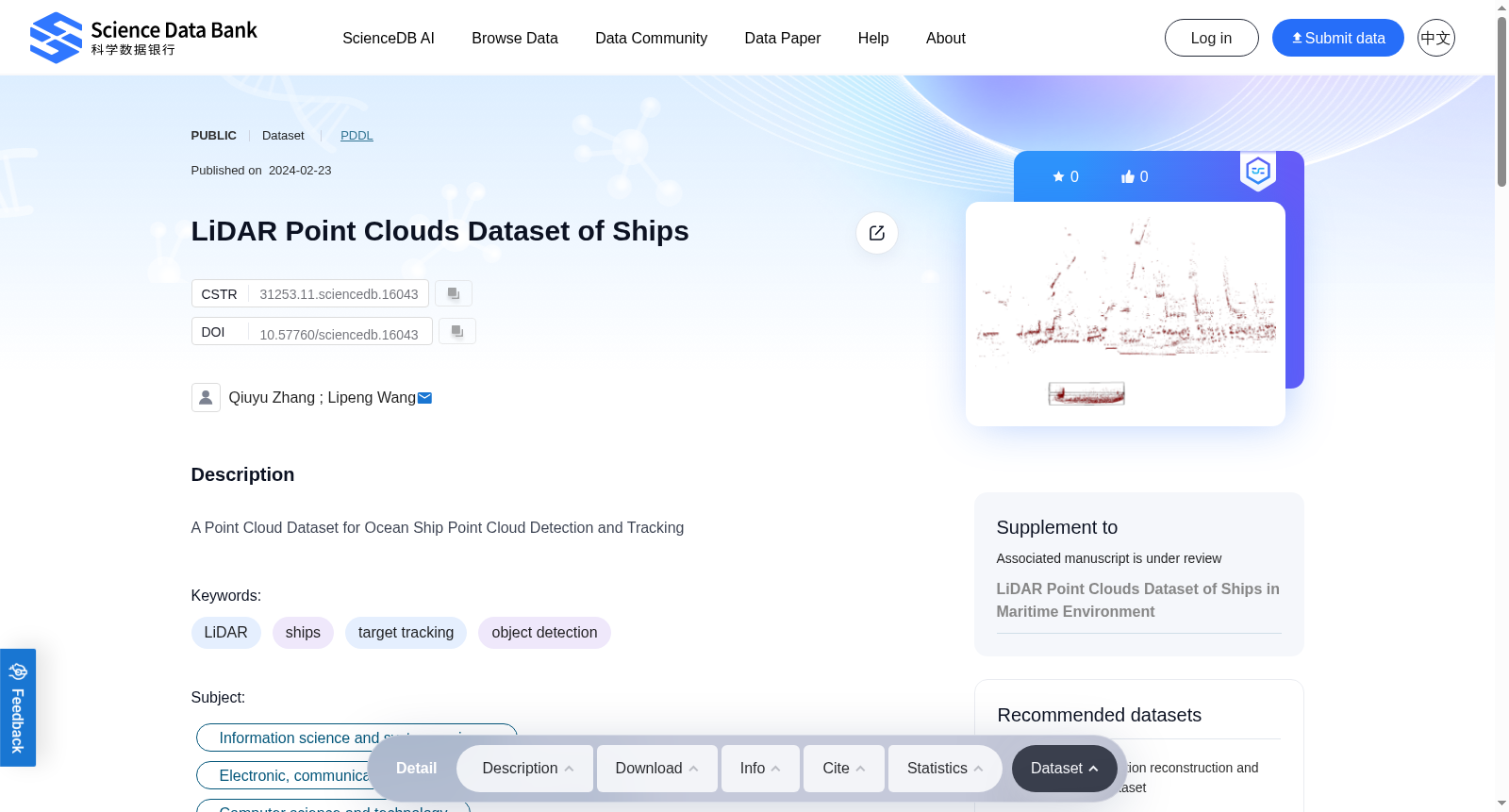The height and width of the screenshot is (812, 1509).
Task: Click the edit/share icon beside the title
Action: (877, 233)
